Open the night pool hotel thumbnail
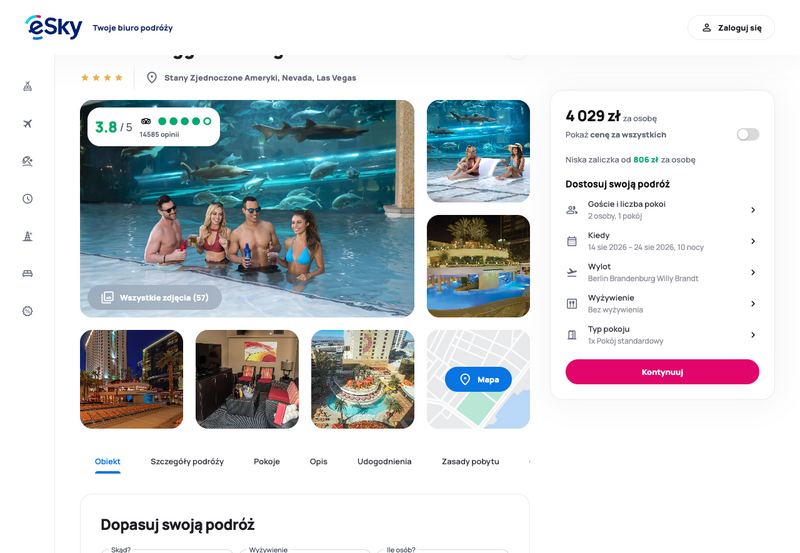The width and height of the screenshot is (800, 553). [x=478, y=266]
